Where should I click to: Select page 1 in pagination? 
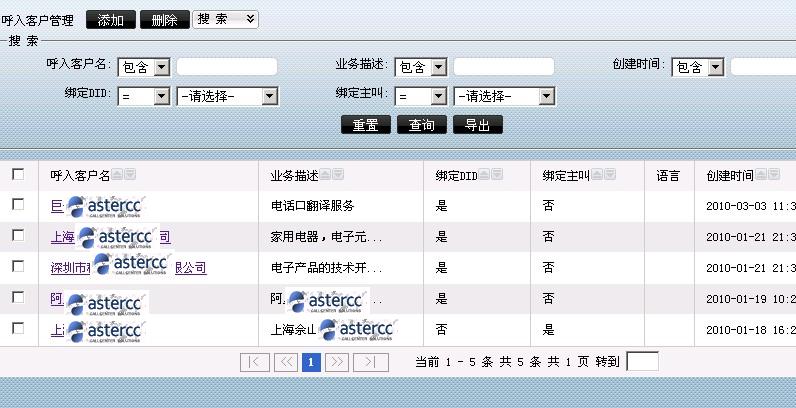(x=311, y=362)
